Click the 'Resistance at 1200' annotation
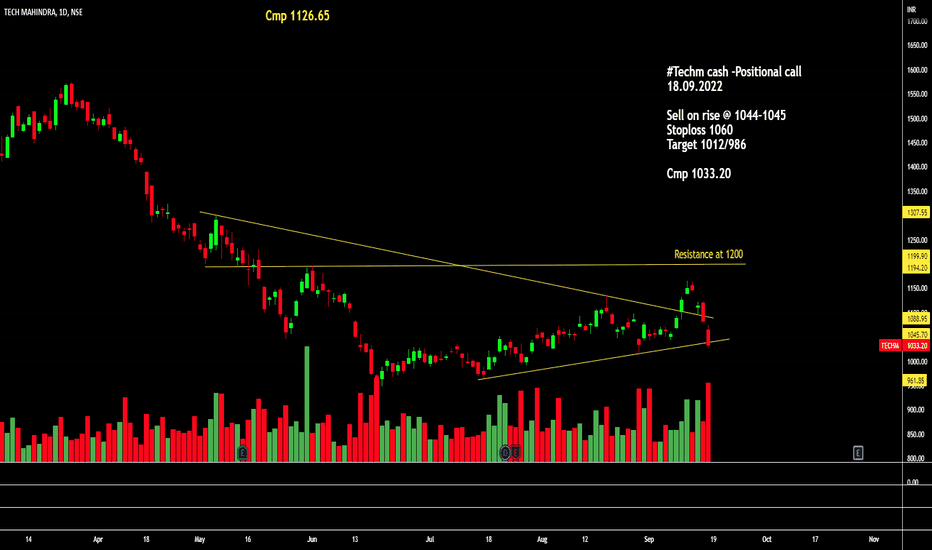The height and width of the screenshot is (550, 932). tap(709, 254)
